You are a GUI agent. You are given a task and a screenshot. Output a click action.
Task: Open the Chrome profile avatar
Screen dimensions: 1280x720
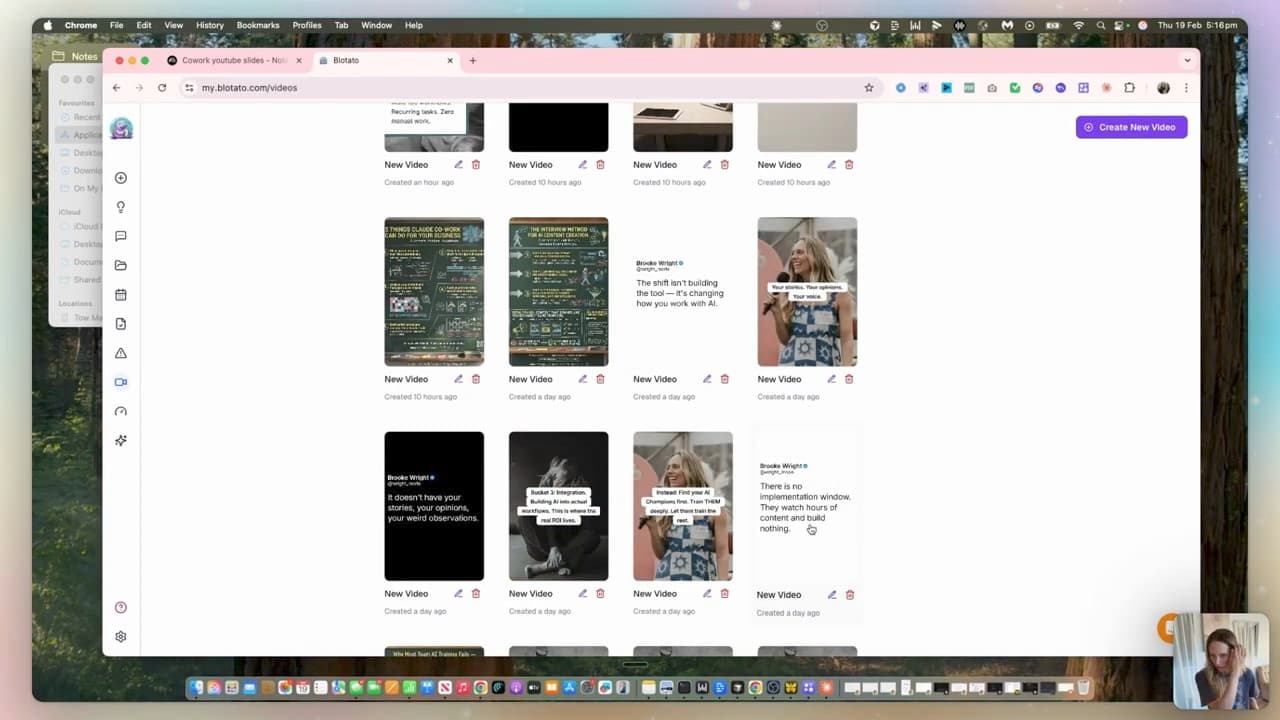[x=1163, y=88]
